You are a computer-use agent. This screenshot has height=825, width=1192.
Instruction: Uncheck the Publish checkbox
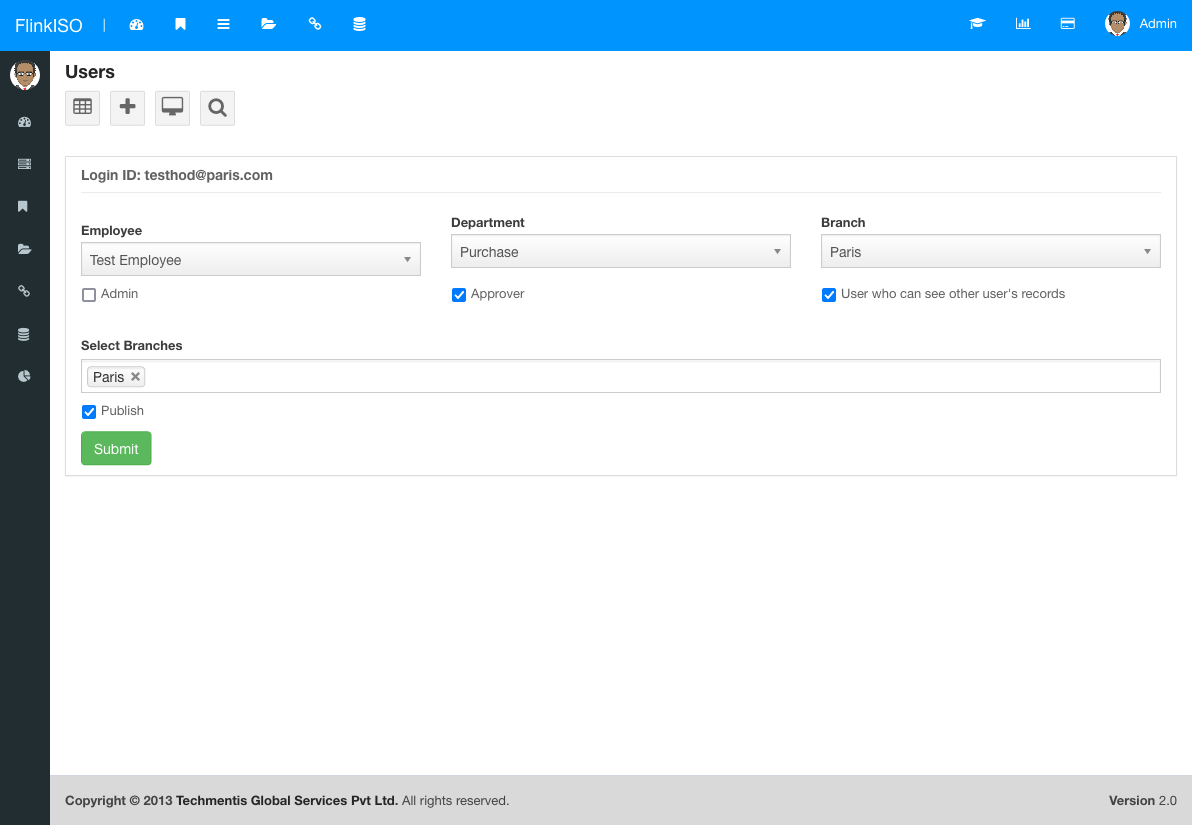click(89, 412)
